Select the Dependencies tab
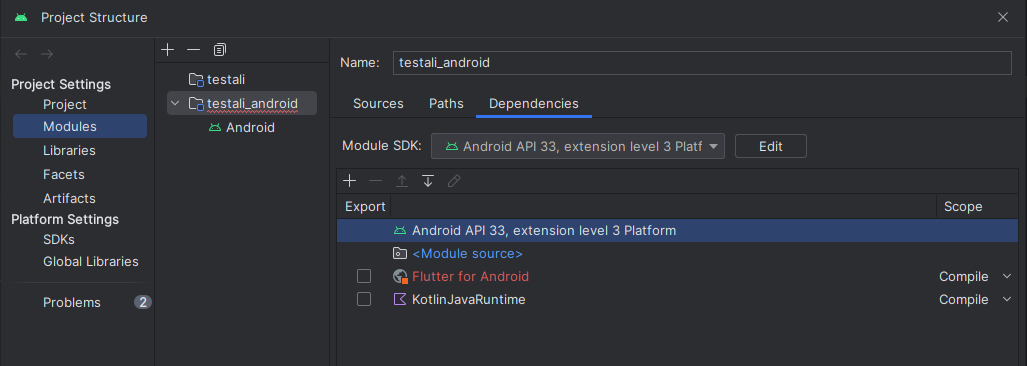Viewport: 1027px width, 366px height. pos(534,103)
